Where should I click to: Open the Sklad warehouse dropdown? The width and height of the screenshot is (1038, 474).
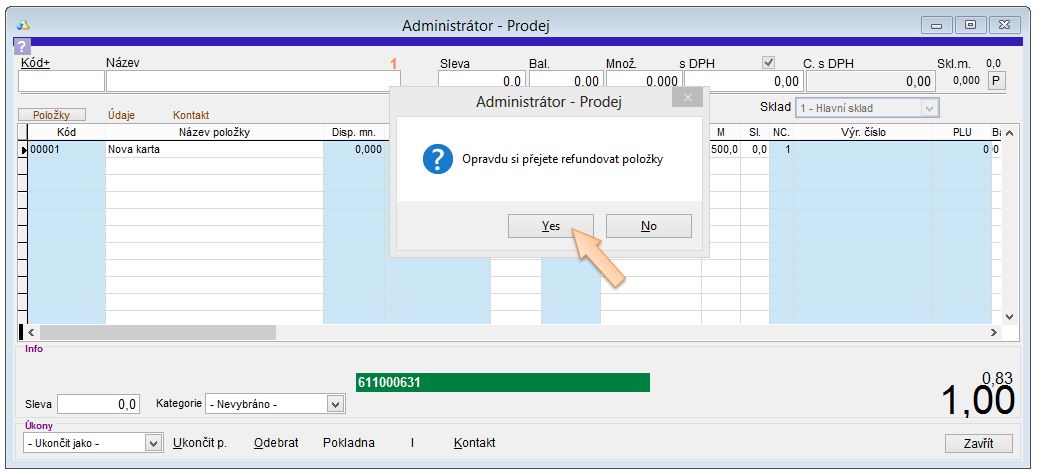(x=929, y=108)
